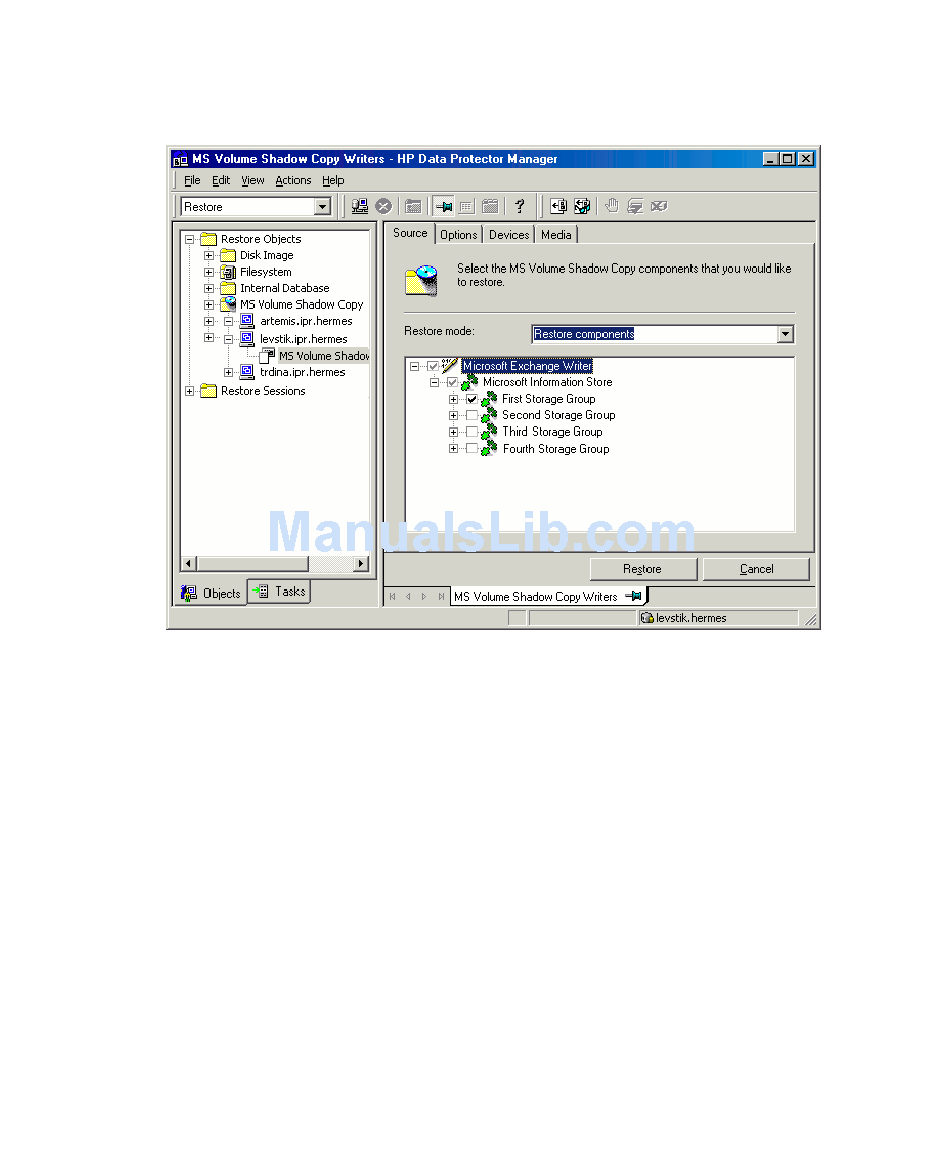Click the hand icon in the toolbar

(x=612, y=206)
